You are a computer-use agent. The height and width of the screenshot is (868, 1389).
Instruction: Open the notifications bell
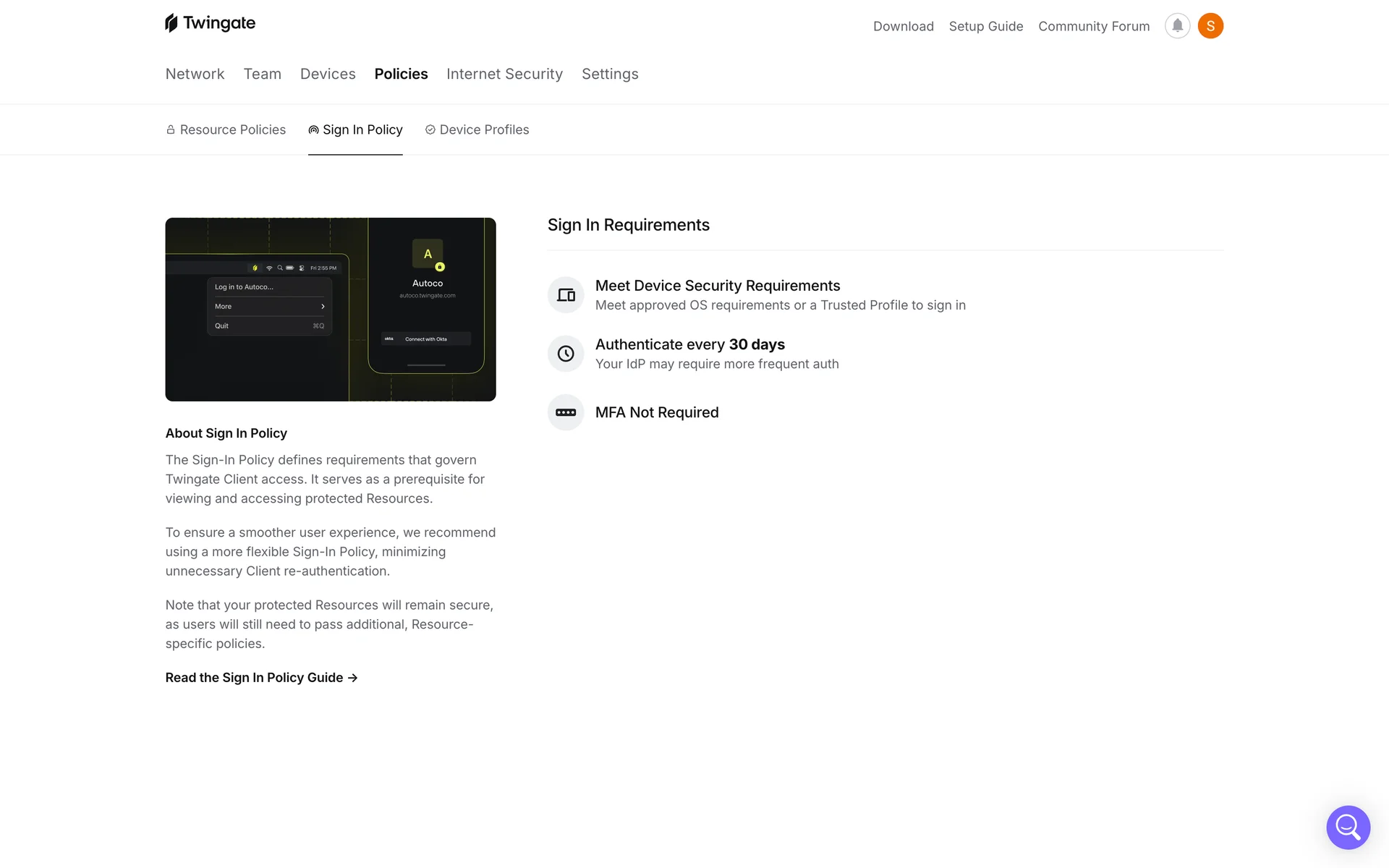point(1177,26)
